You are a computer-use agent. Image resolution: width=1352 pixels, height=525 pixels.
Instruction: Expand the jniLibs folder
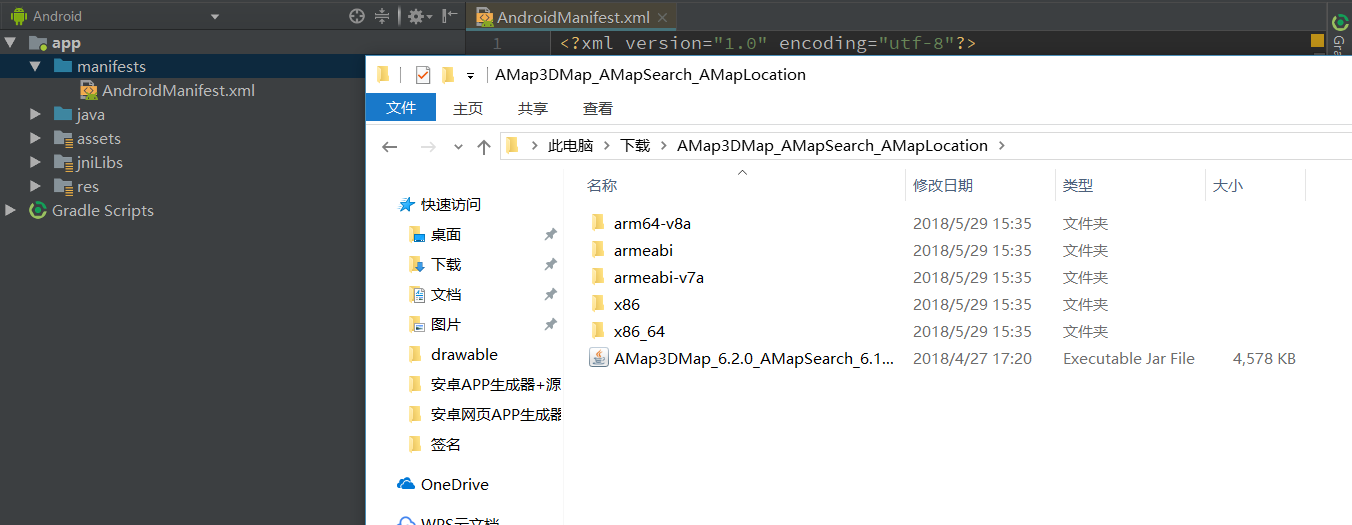(35, 162)
